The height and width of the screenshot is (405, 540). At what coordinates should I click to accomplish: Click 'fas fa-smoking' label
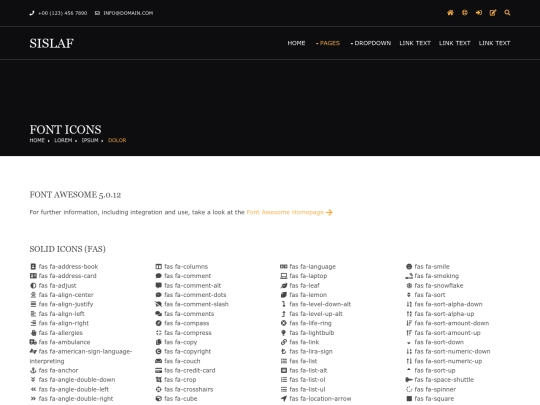437,276
